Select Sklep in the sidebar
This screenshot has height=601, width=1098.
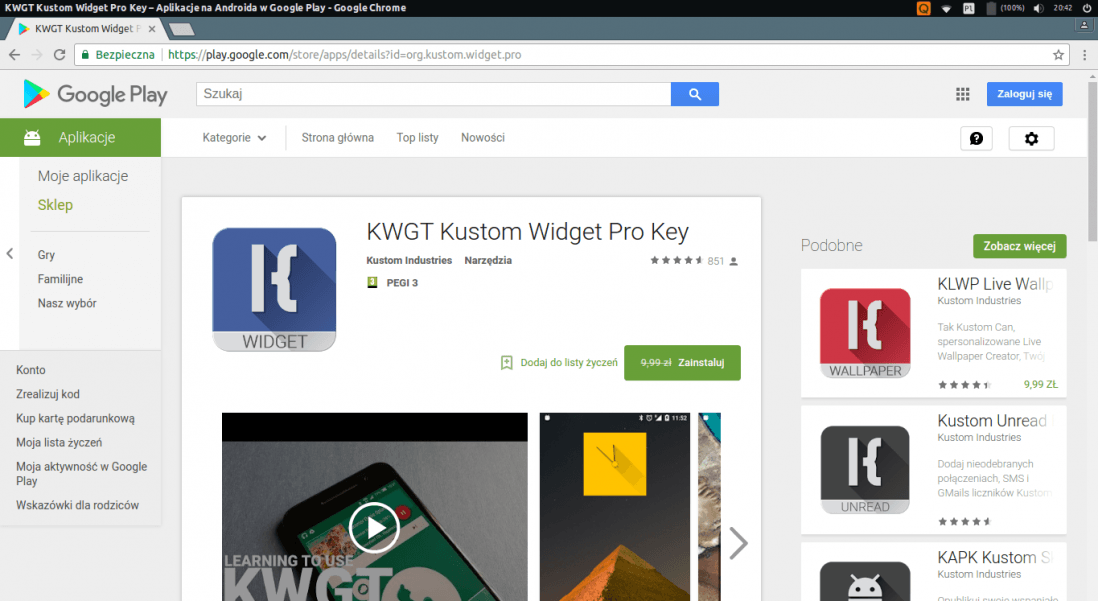[55, 205]
